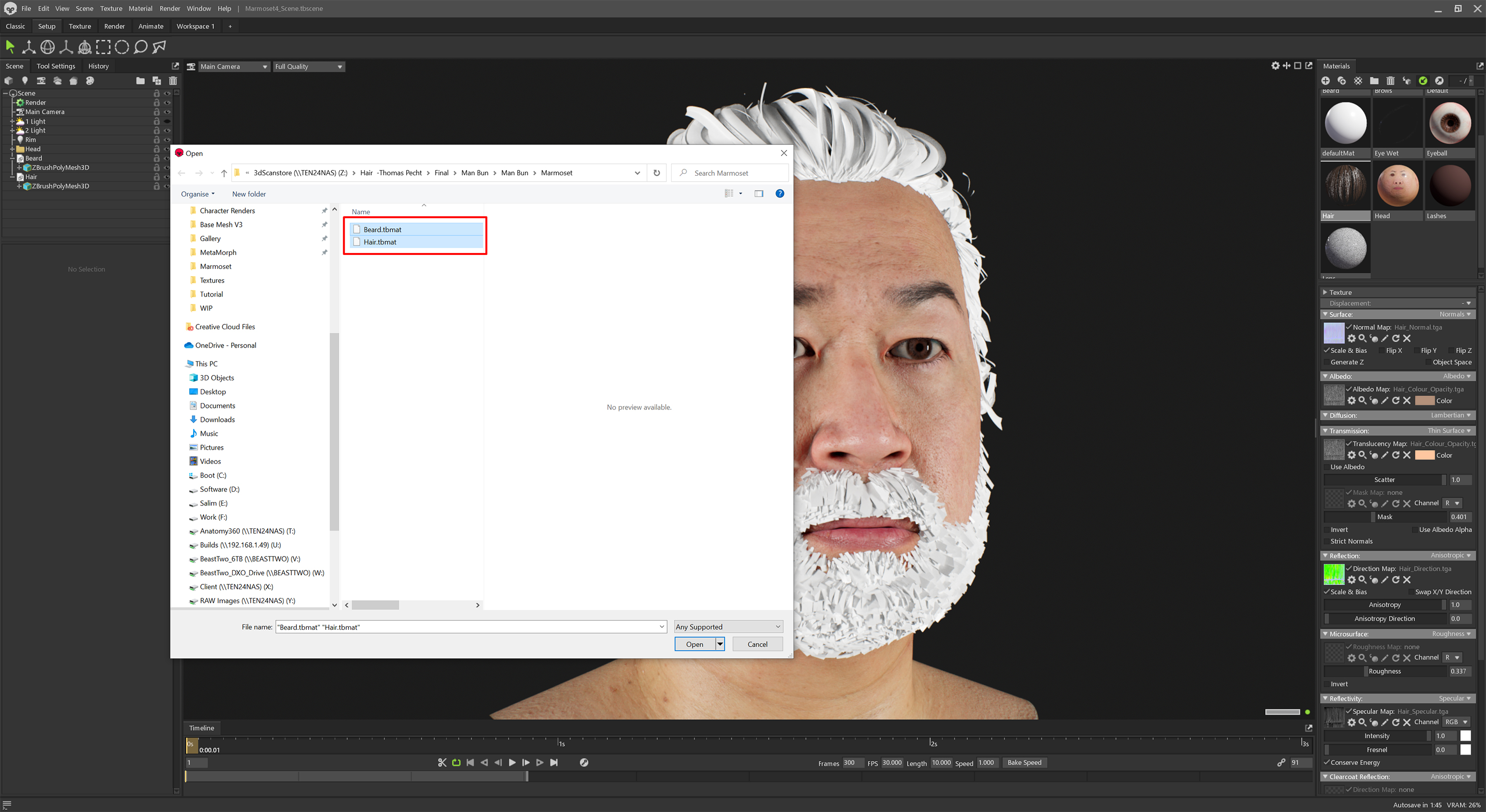Open the Add Camera icon in Scene panel
The height and width of the screenshot is (812, 1486).
coord(41,81)
